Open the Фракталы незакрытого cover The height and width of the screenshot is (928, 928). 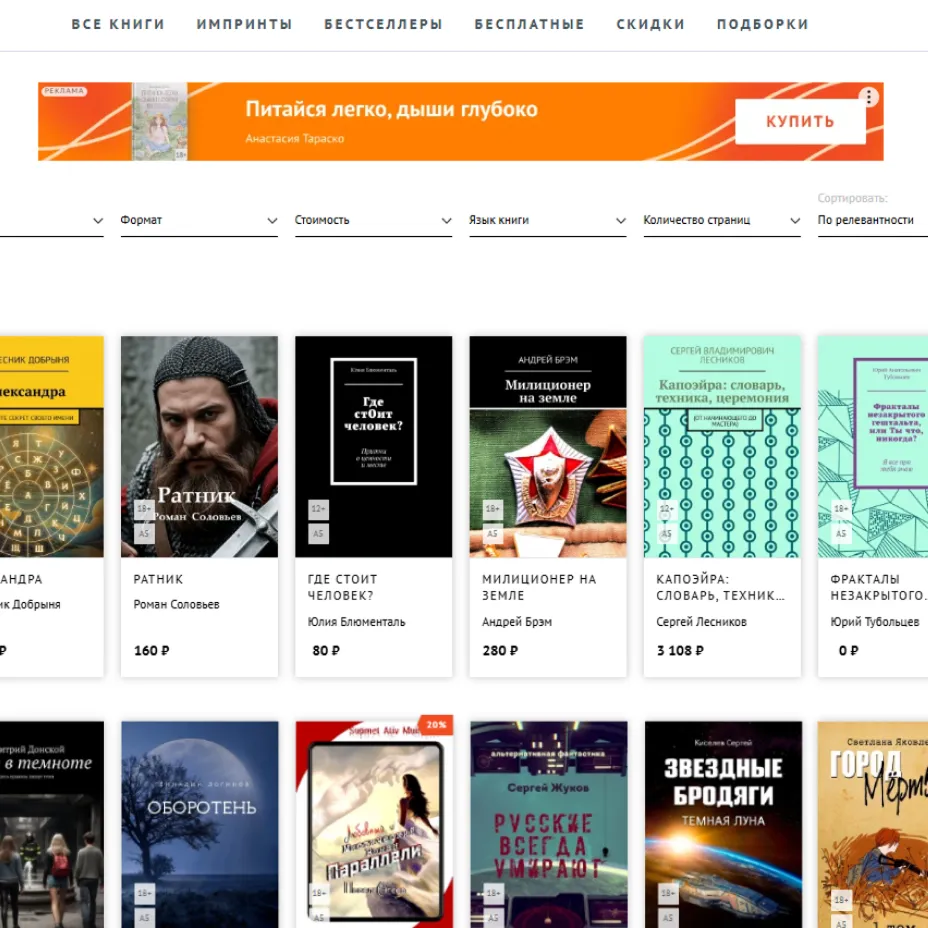click(x=873, y=447)
